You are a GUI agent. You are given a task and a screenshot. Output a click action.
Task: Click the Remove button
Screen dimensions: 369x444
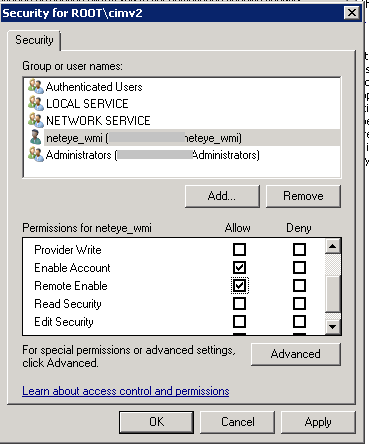pos(303,196)
